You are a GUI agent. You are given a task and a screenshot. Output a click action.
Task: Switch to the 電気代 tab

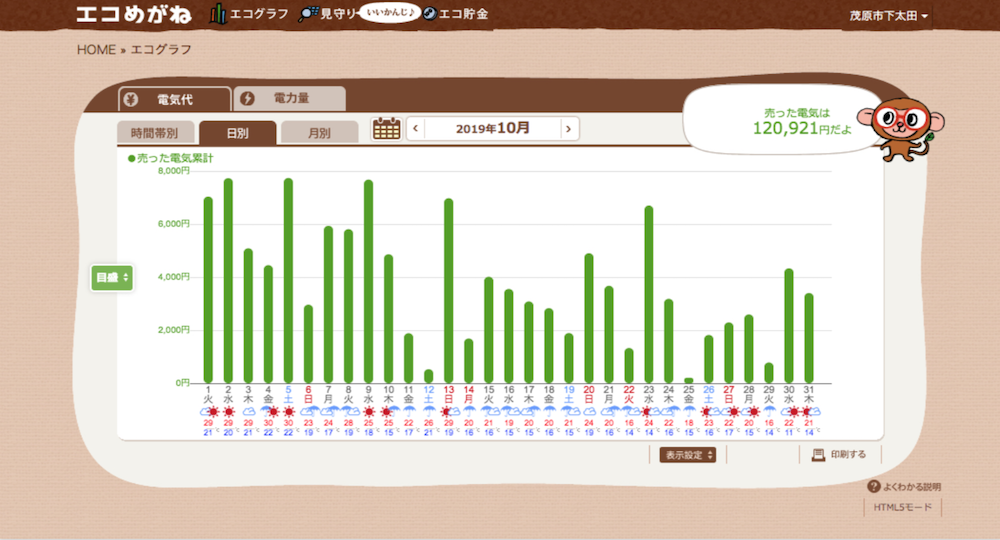click(175, 99)
